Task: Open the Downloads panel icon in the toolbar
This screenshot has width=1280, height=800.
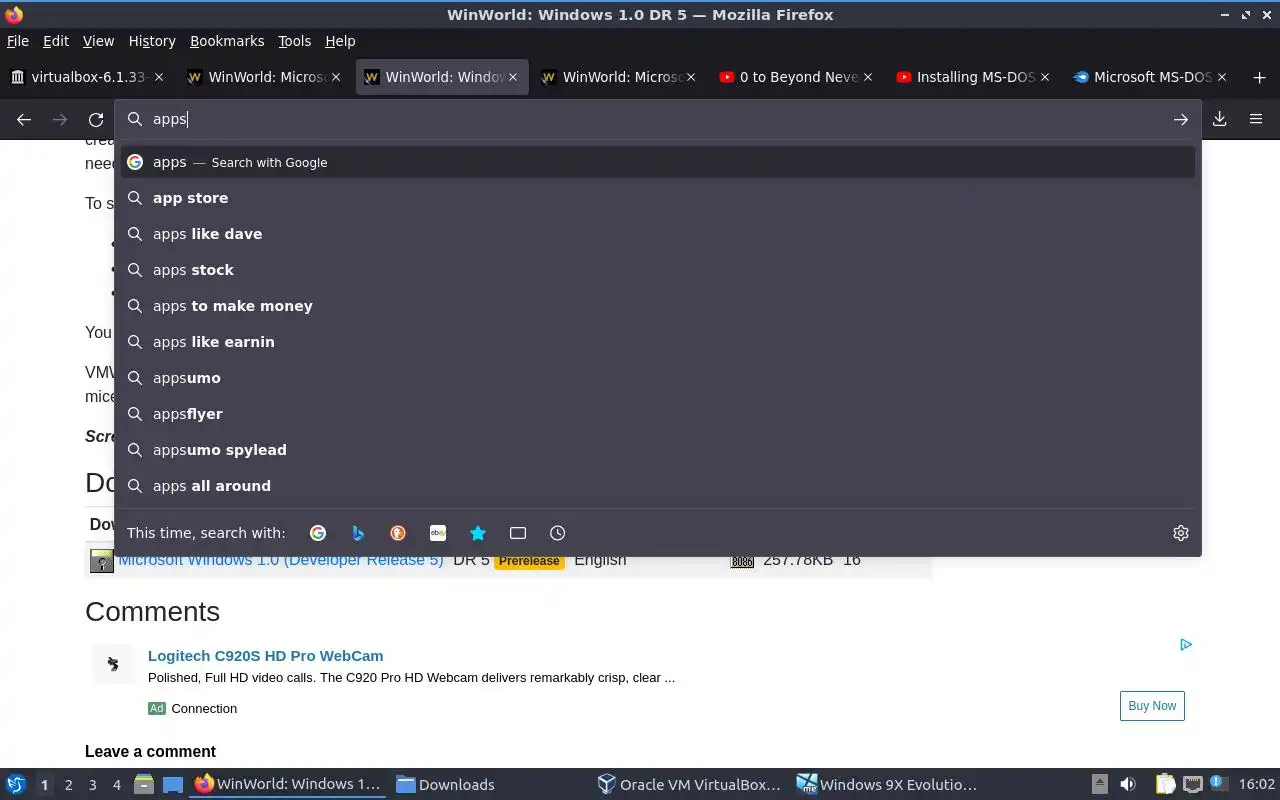Action: tap(1220, 119)
